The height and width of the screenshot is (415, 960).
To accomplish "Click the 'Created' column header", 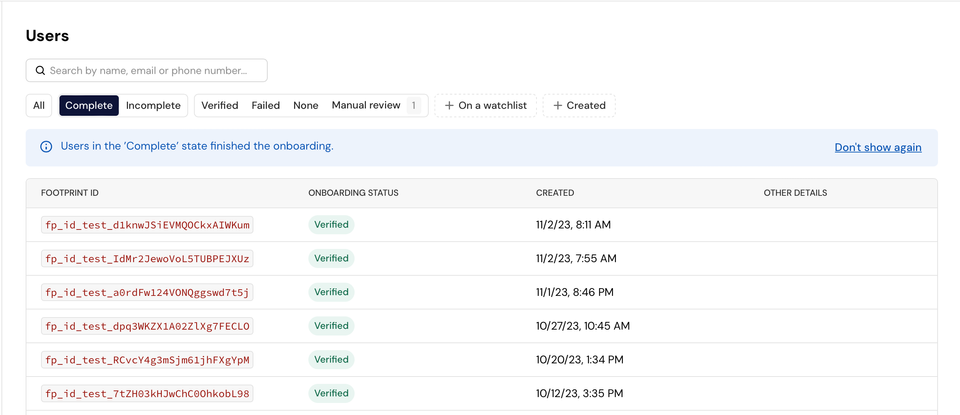I will click(x=555, y=193).
